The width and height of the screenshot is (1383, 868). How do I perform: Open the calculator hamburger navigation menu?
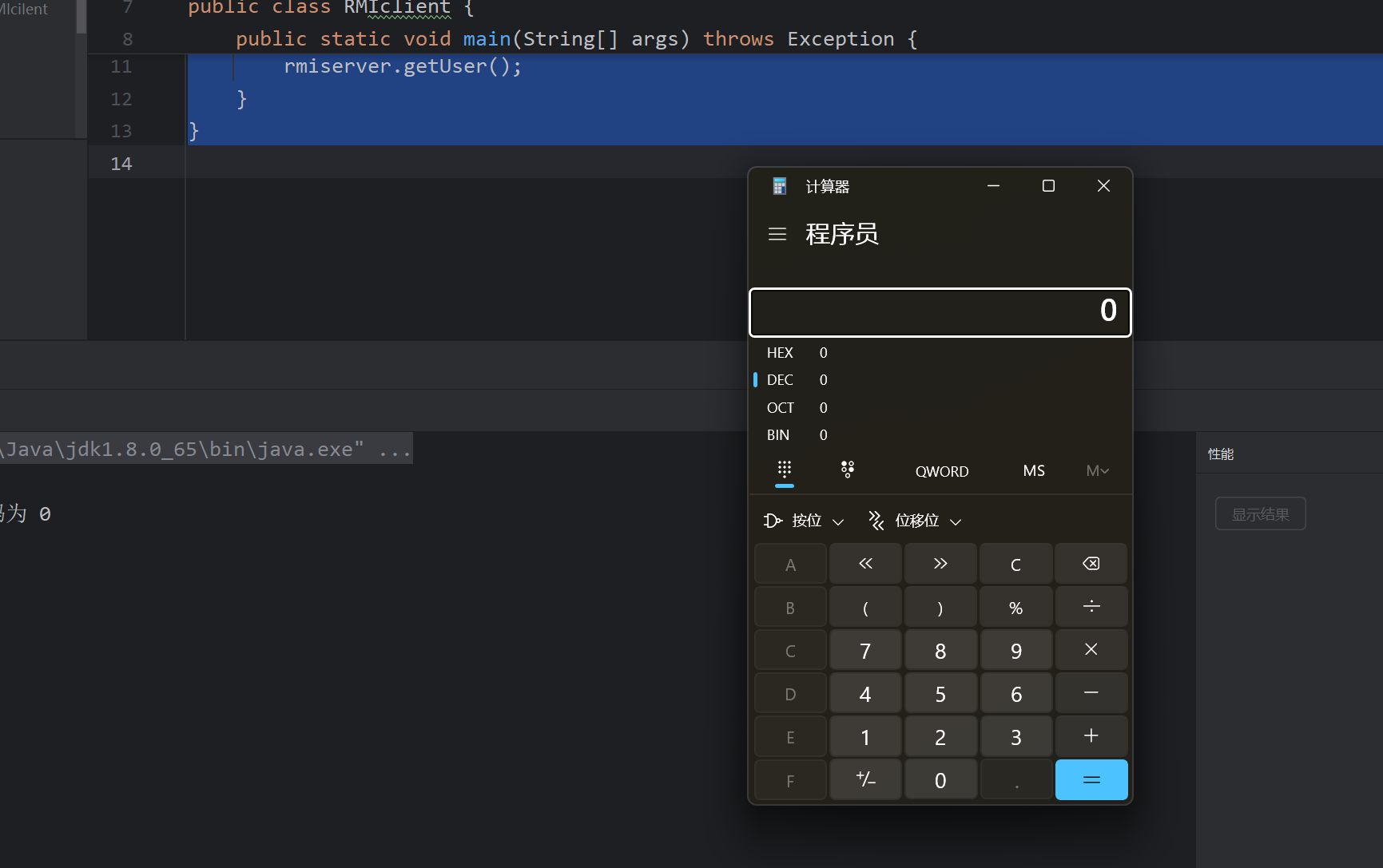777,234
